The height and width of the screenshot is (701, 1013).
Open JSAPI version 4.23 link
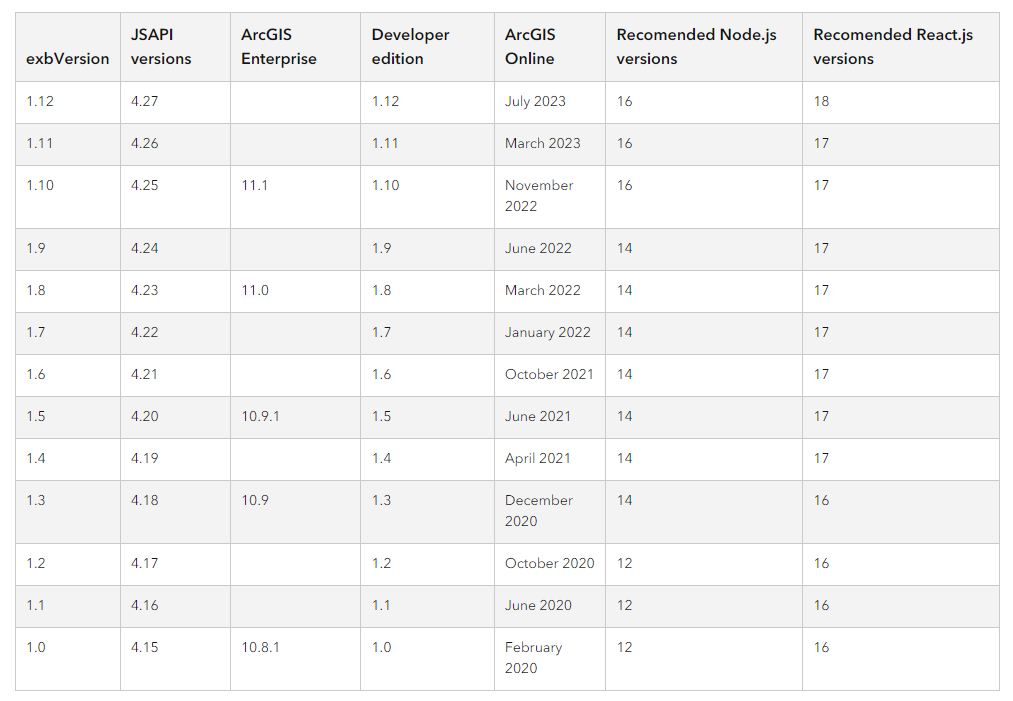coord(144,290)
